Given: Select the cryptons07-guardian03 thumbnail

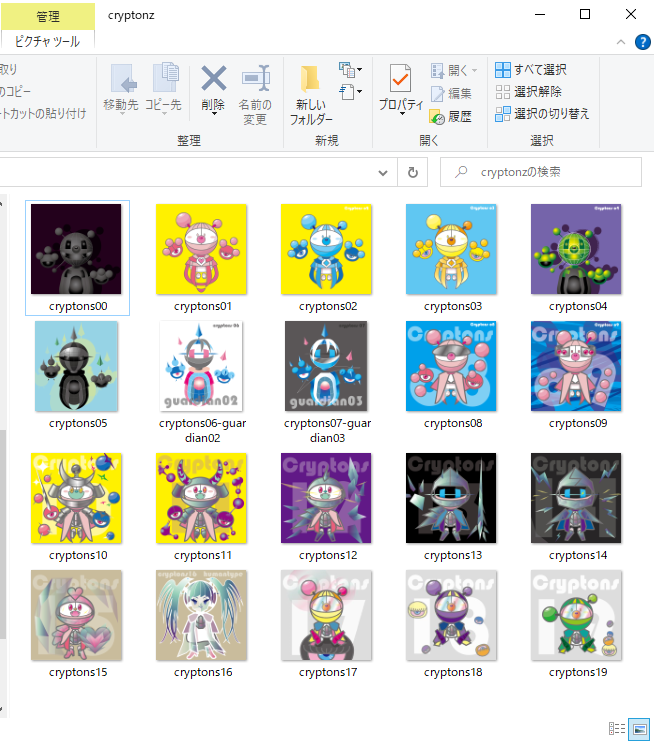Looking at the screenshot, I should (326, 366).
